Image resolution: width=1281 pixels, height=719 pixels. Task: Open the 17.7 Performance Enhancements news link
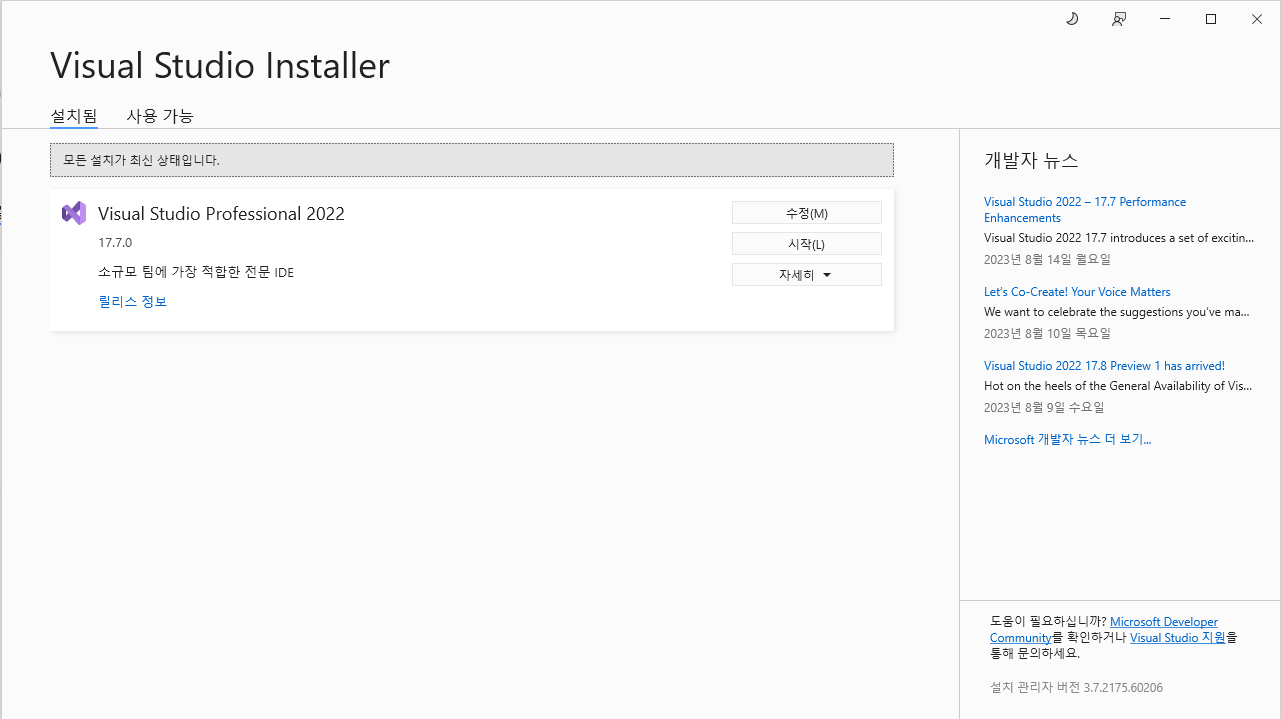[x=1085, y=210]
